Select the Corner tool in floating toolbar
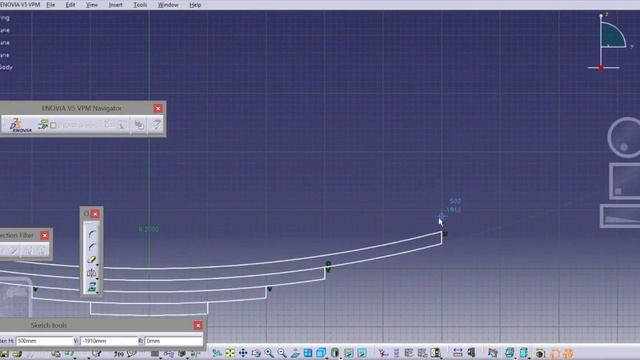Image resolution: width=640 pixels, height=360 pixels. (x=91, y=234)
